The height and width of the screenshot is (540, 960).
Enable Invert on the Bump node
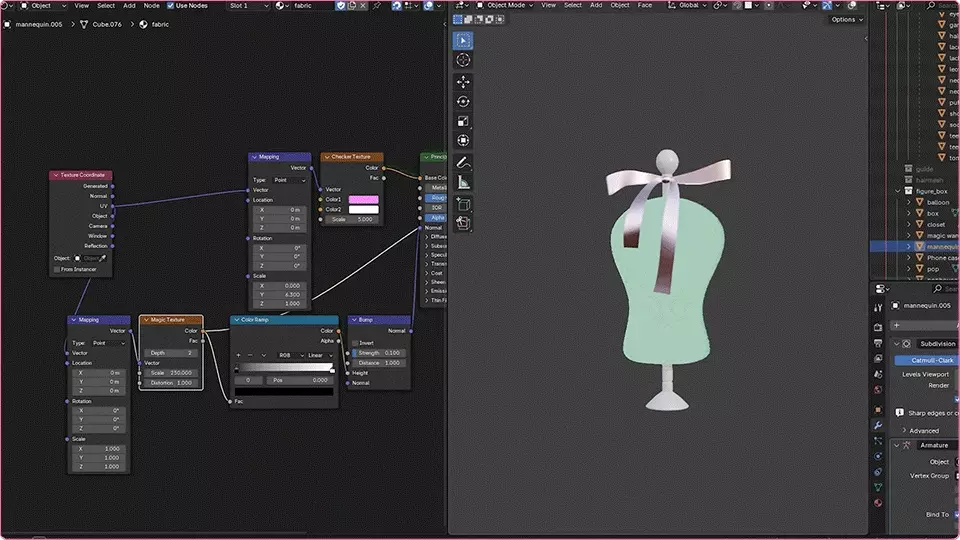tap(355, 343)
